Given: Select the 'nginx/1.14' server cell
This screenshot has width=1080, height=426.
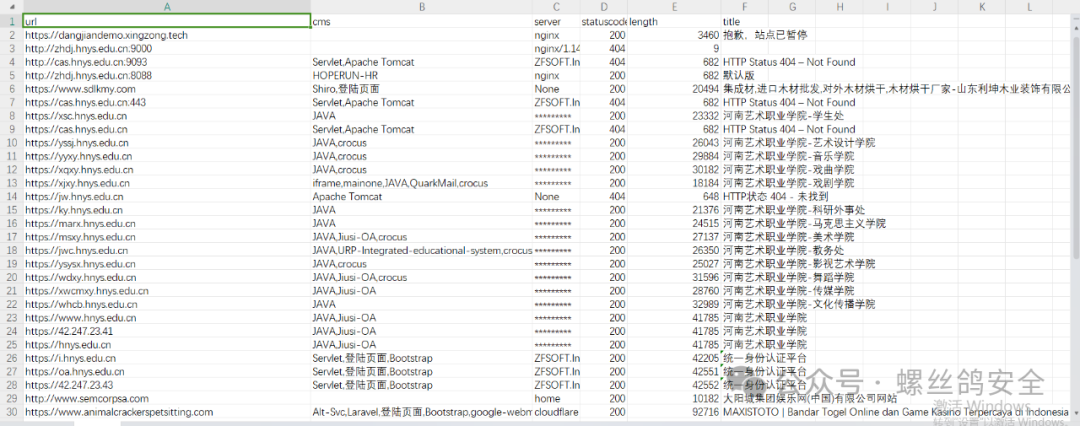Looking at the screenshot, I should tap(556, 48).
